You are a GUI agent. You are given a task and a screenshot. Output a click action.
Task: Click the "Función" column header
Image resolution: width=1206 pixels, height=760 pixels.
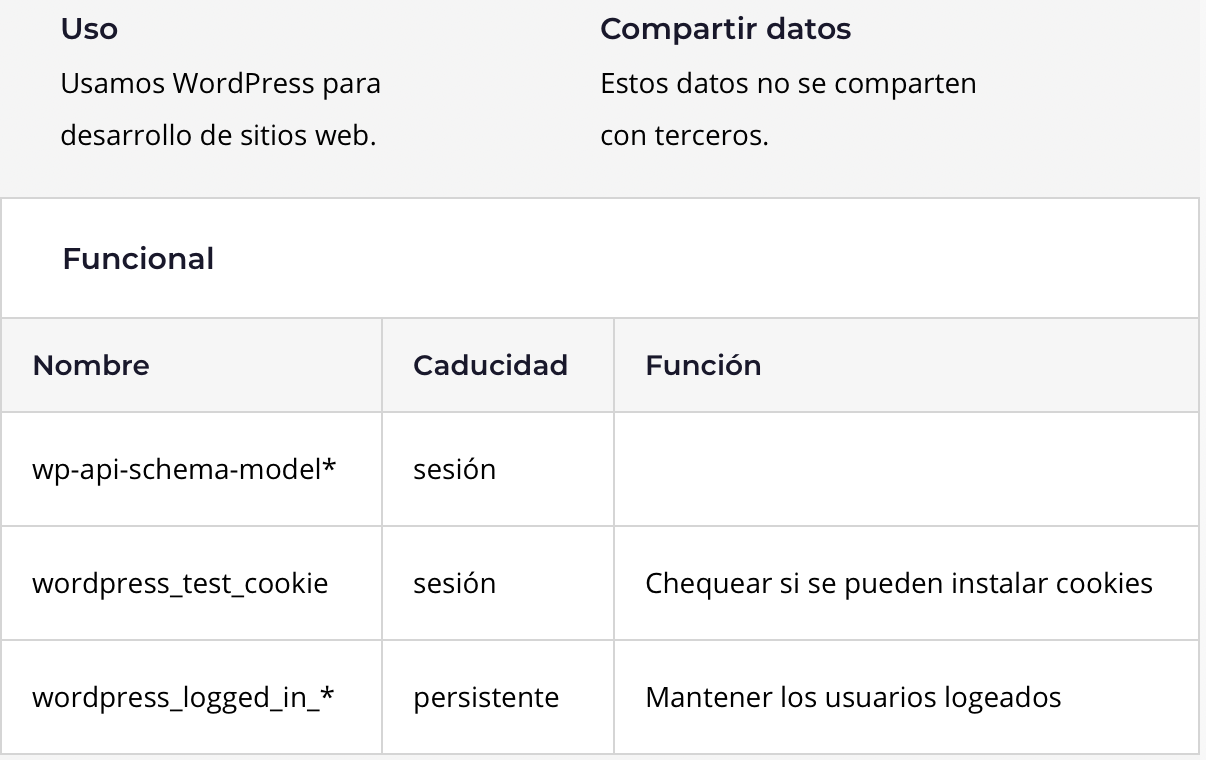[703, 366]
